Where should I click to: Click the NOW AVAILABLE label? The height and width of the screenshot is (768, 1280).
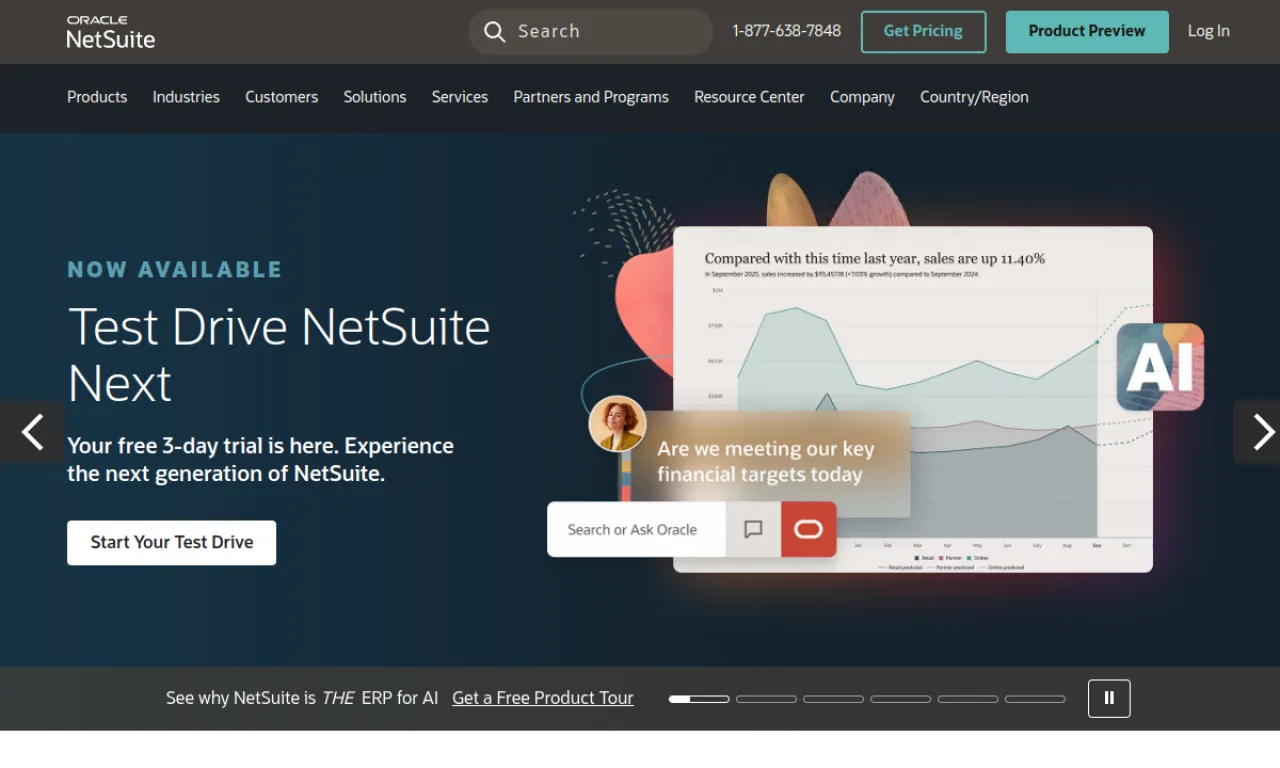pos(175,270)
